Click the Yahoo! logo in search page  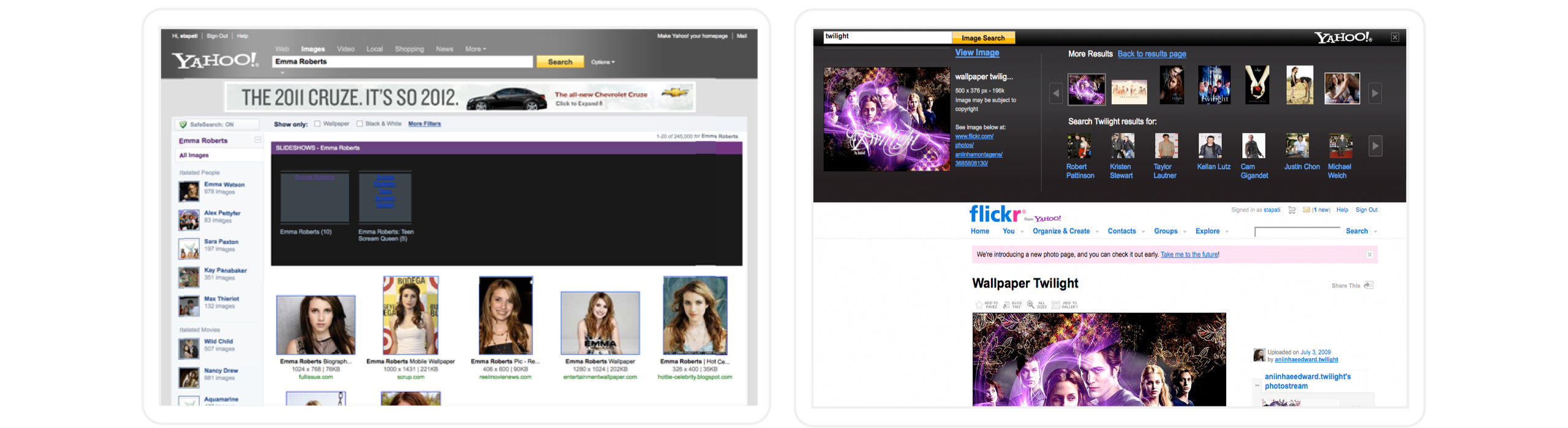(216, 60)
